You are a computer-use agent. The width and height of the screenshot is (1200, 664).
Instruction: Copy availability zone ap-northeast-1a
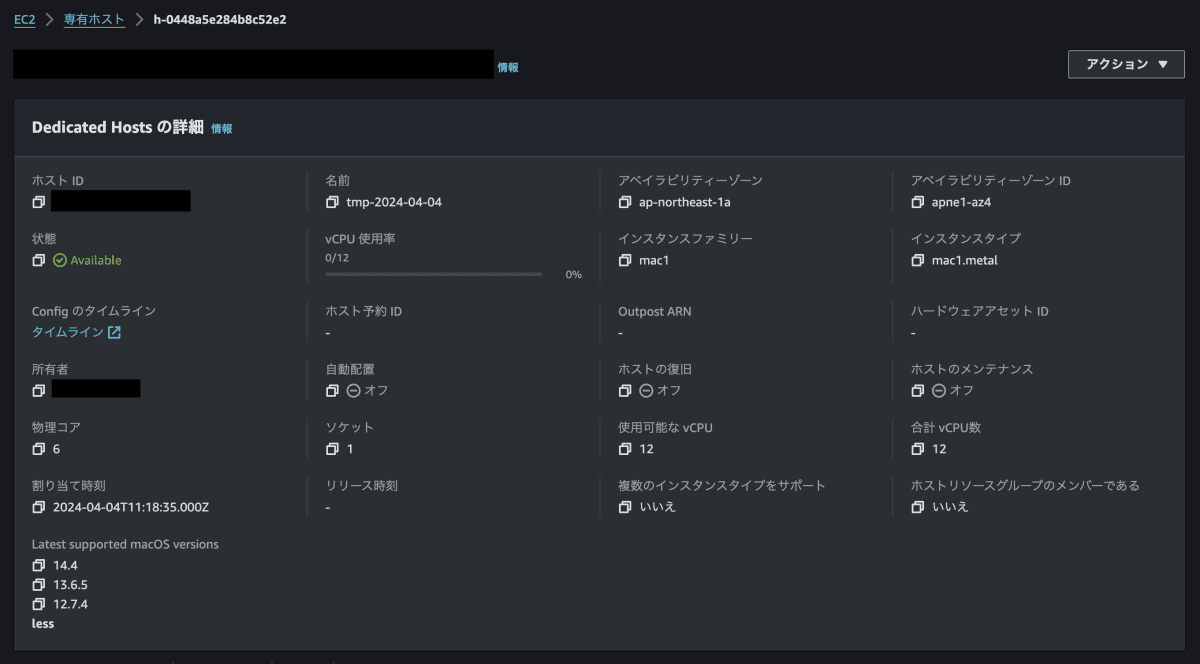click(625, 202)
